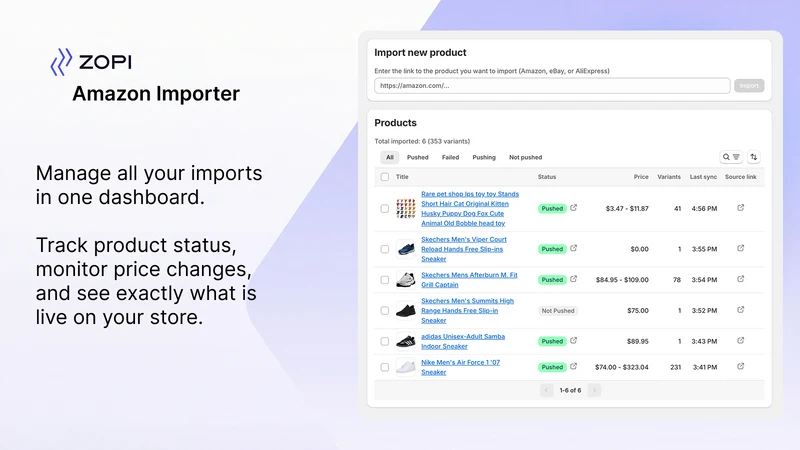Click the ZOPI logo

coord(91,62)
